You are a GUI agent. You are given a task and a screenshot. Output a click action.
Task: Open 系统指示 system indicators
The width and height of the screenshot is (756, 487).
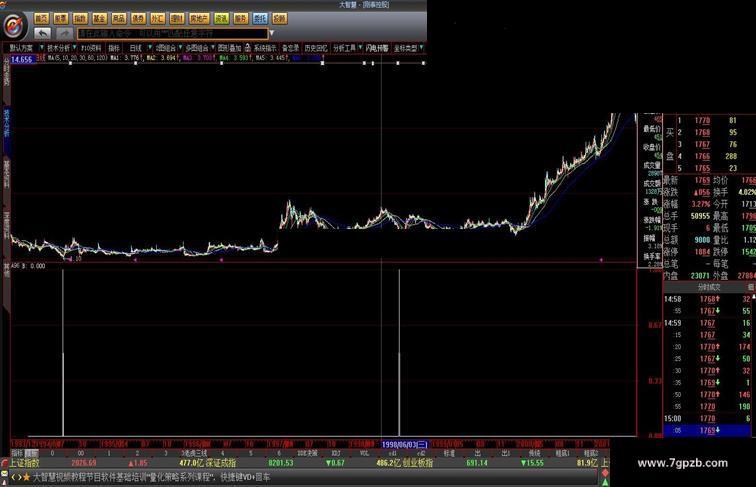coord(265,48)
